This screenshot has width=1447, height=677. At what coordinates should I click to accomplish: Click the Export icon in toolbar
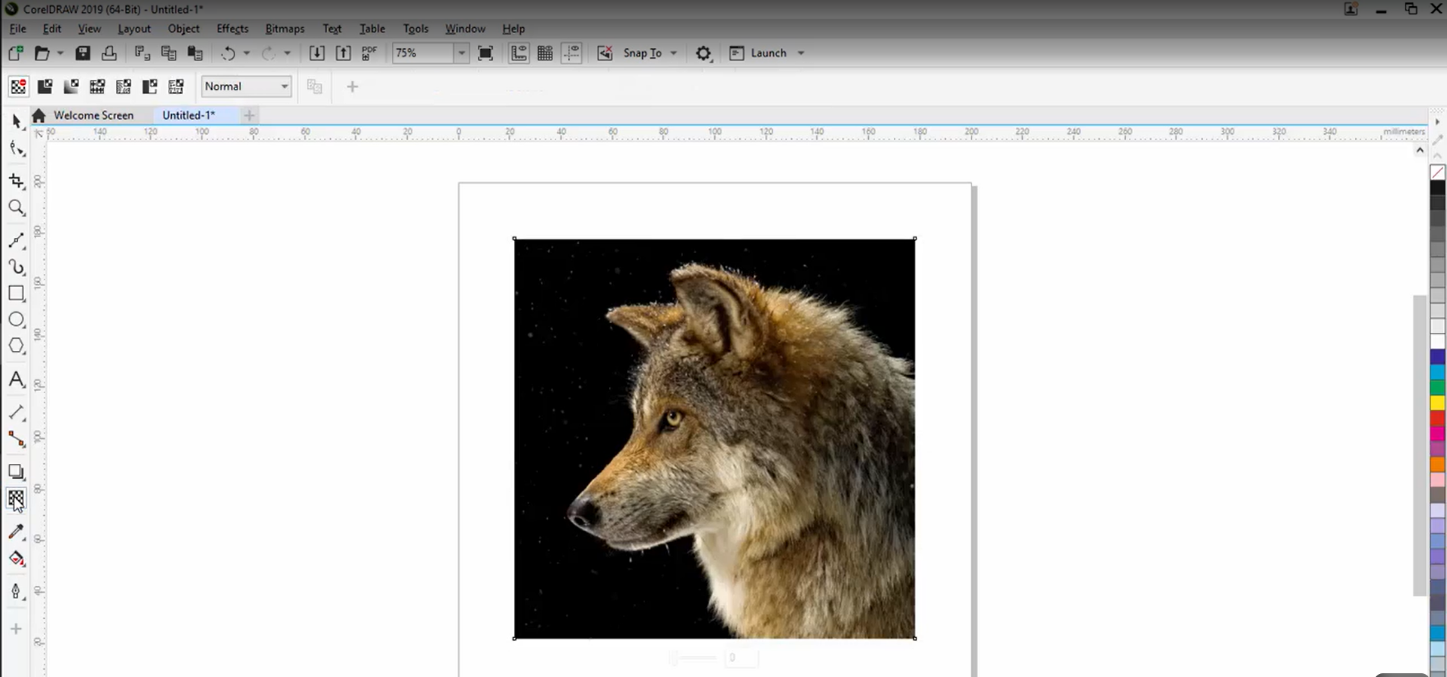(343, 53)
